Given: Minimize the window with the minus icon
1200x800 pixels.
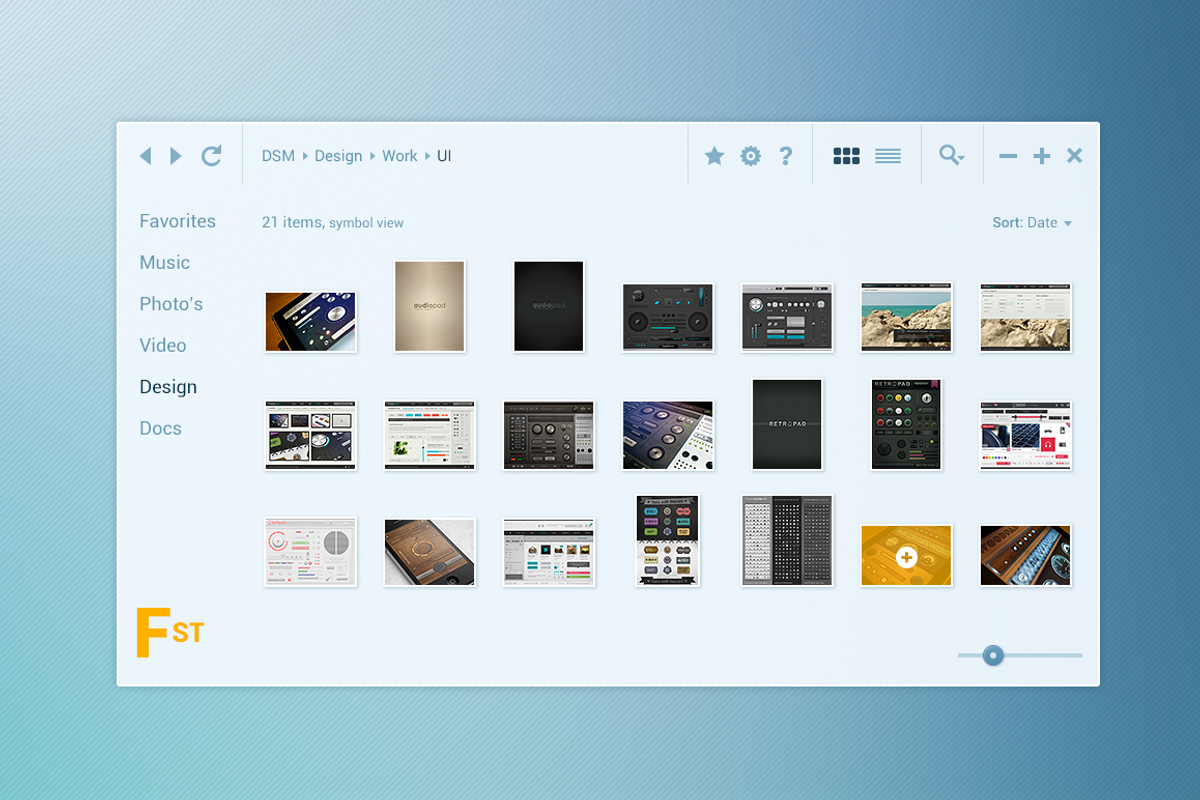Looking at the screenshot, I should 1008,156.
